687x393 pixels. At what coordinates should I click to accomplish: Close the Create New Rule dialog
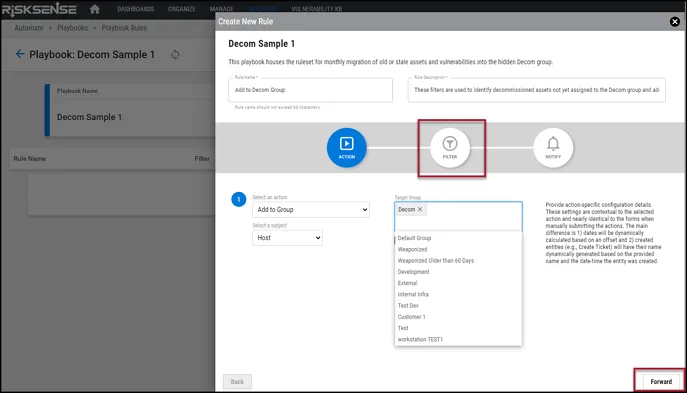(x=675, y=21)
